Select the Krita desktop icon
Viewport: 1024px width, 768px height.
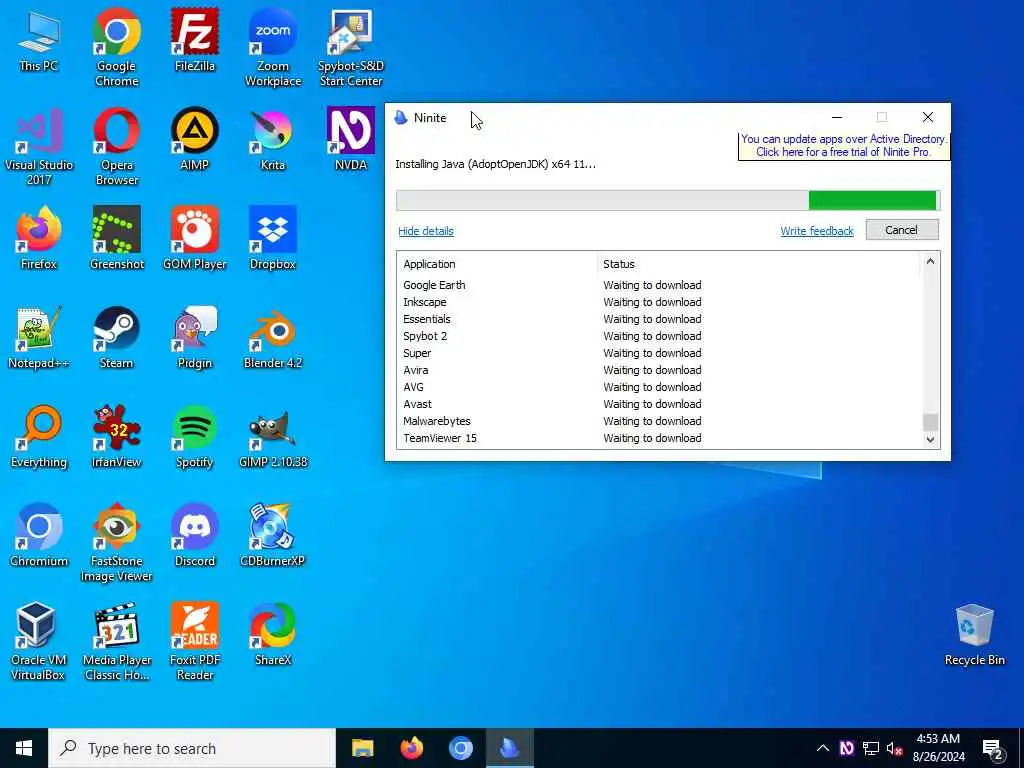click(x=273, y=138)
